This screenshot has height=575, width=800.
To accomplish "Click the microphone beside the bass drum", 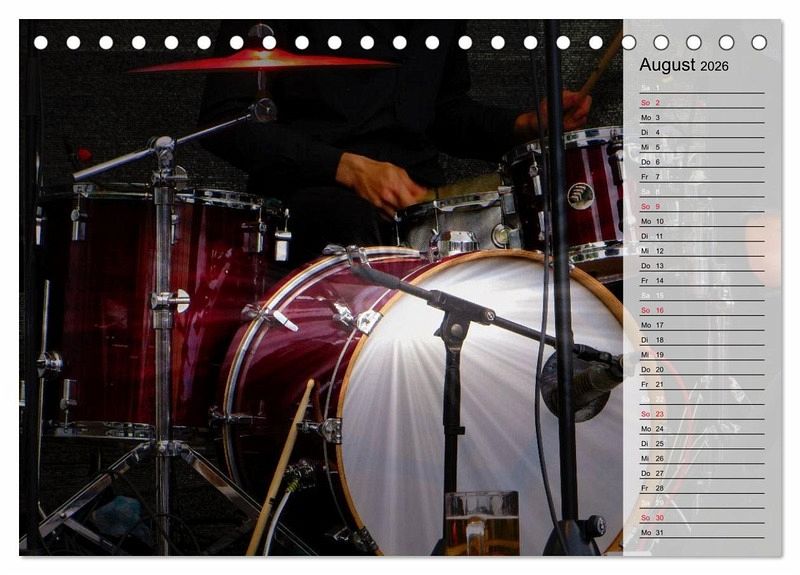I will pos(578,381).
